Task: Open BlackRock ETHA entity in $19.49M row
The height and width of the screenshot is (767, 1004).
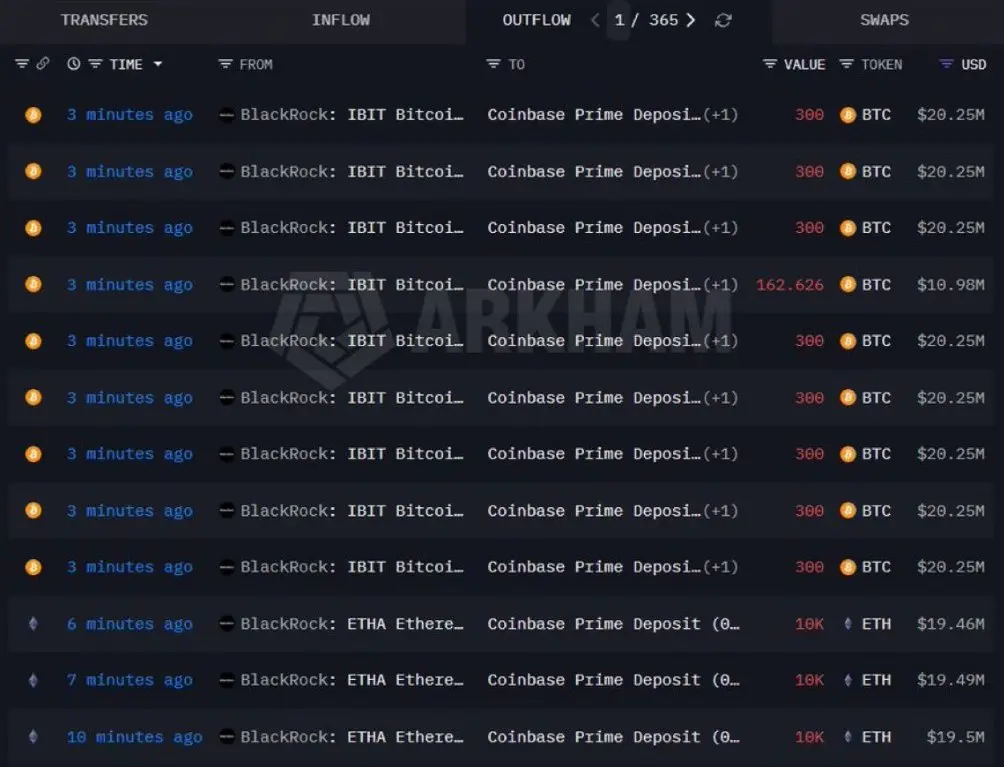Action: [x=352, y=680]
